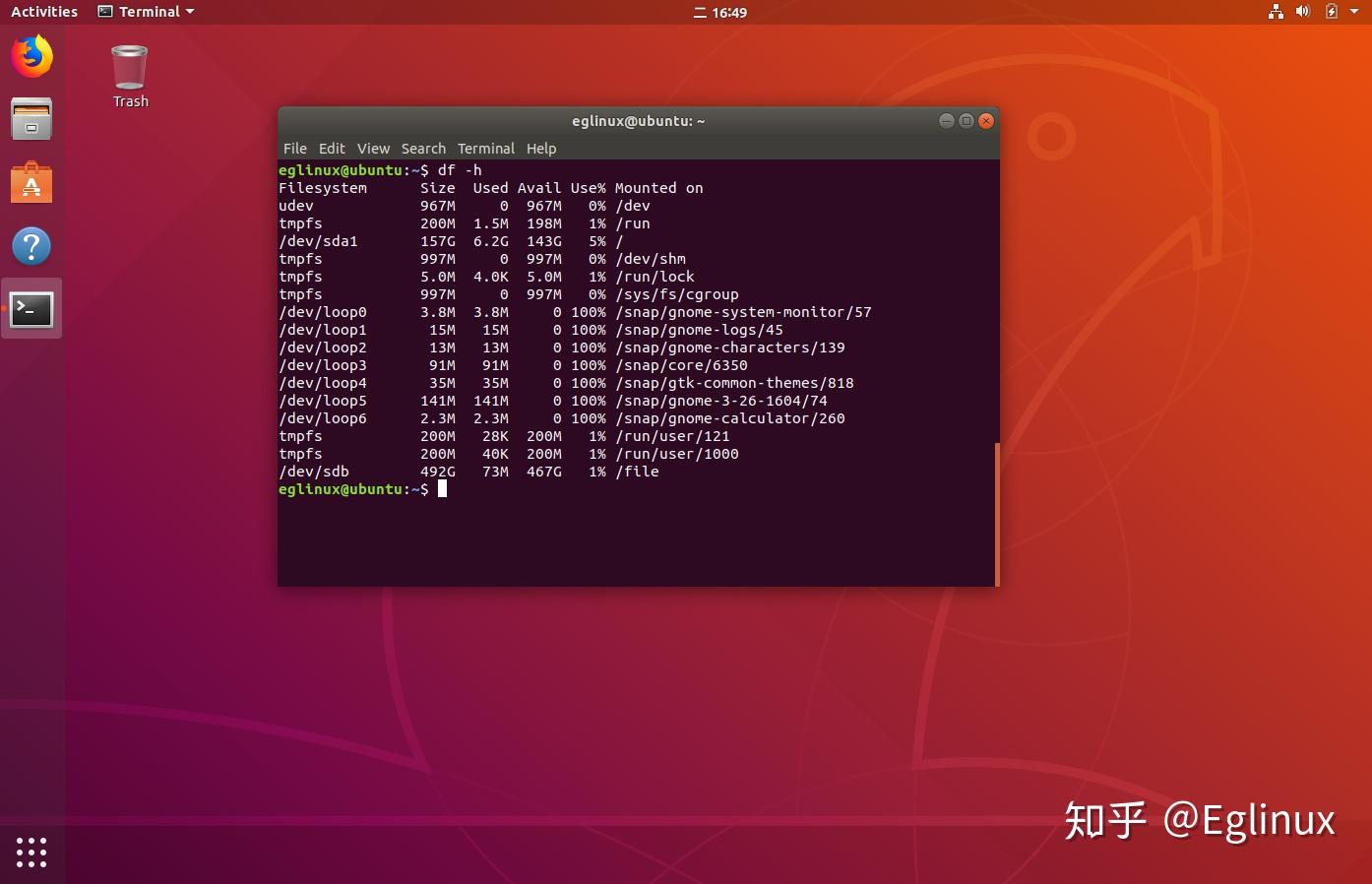Launch the Files application from the dock

click(x=31, y=119)
